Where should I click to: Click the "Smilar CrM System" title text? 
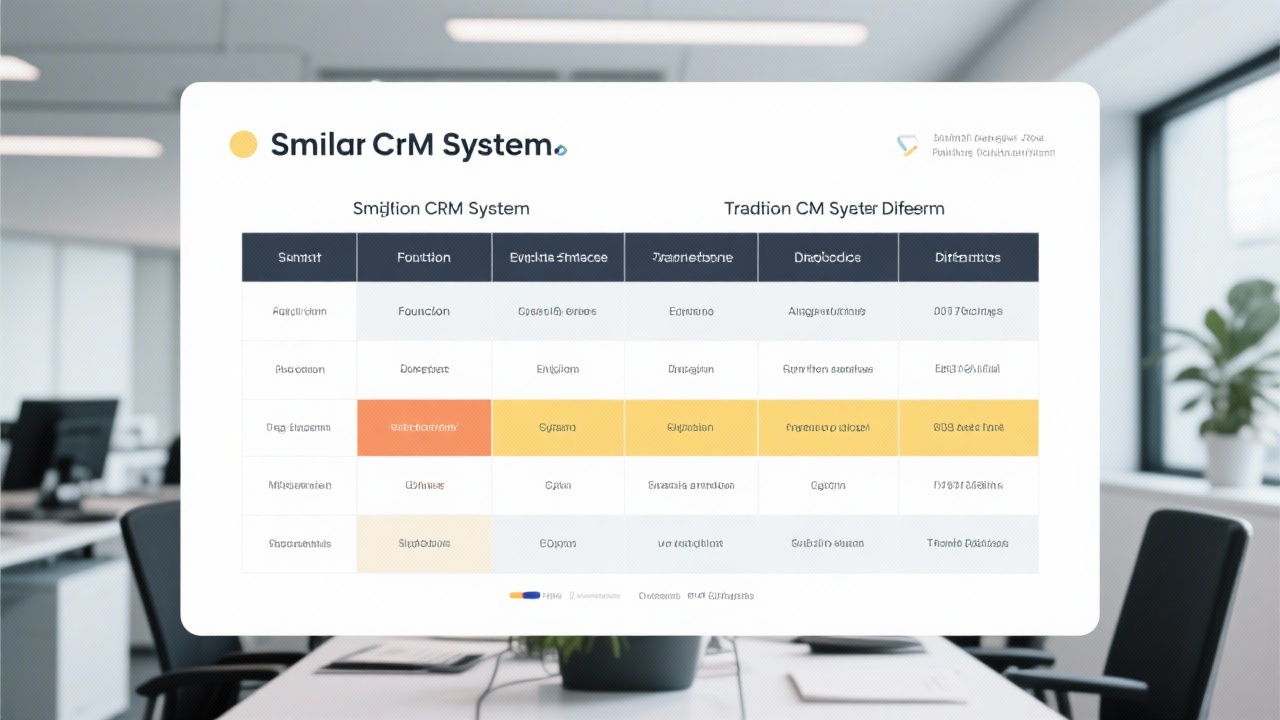pos(410,145)
